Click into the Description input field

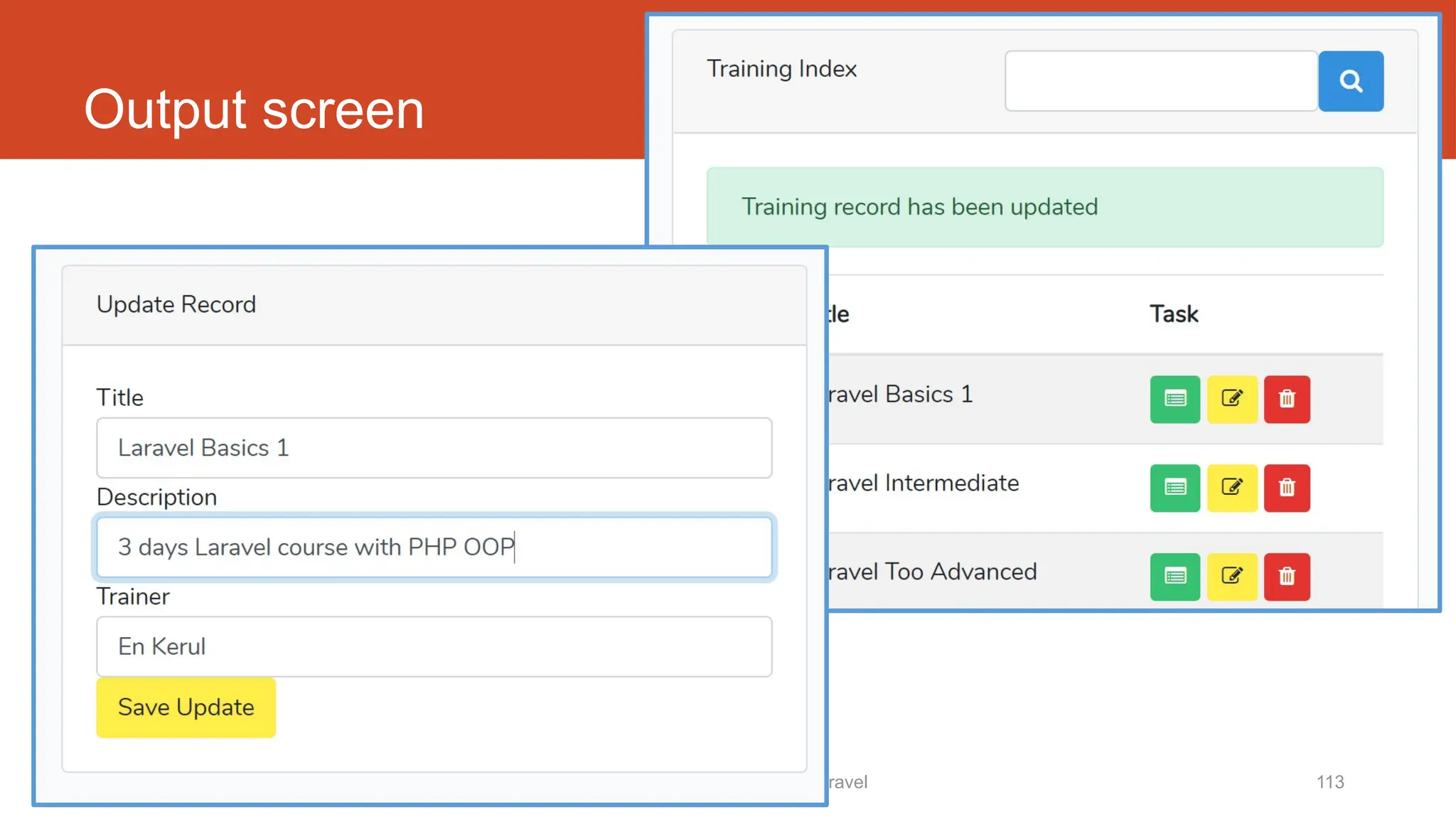coord(434,547)
